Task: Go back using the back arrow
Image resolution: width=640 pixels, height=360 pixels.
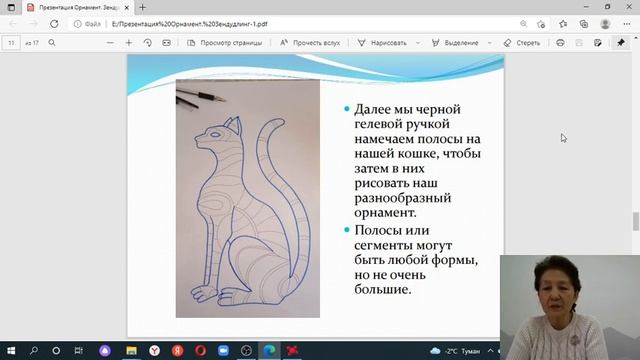Action: 13,24
